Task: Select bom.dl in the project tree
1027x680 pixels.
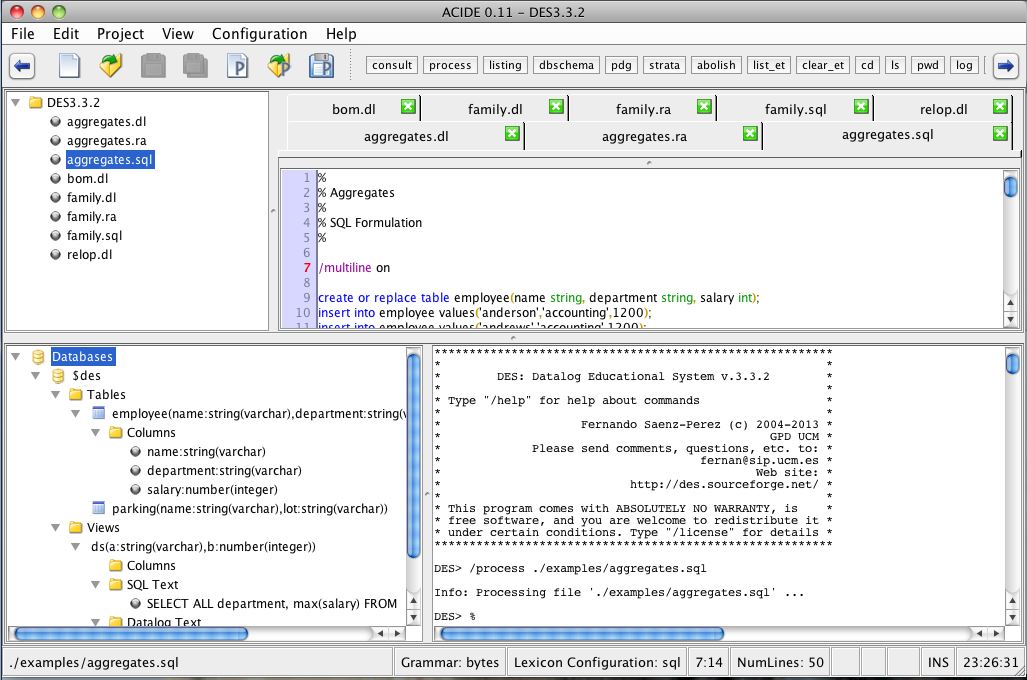Action: tap(87, 179)
